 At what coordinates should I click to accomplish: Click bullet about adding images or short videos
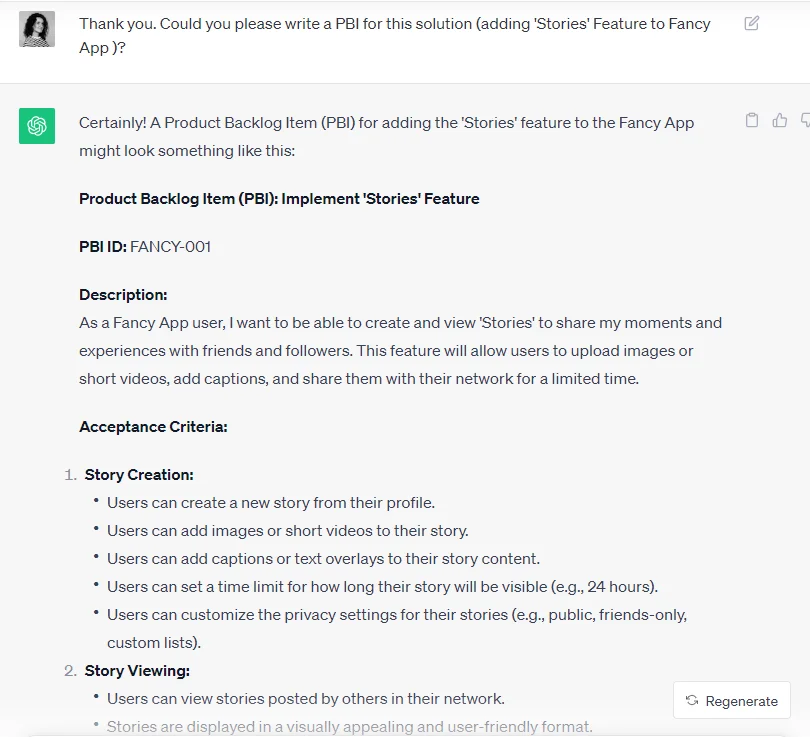tap(288, 531)
